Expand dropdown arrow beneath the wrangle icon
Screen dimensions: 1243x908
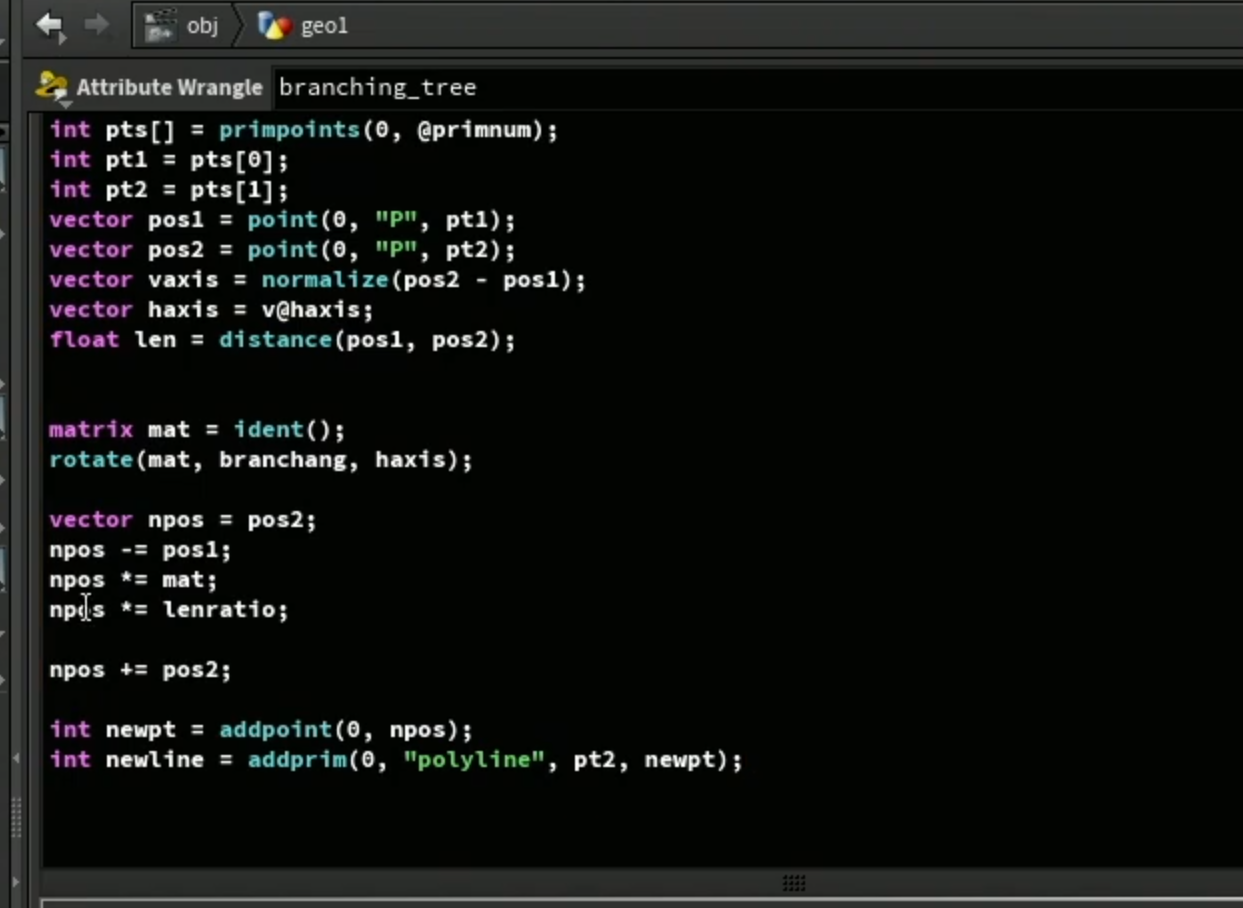(64, 104)
